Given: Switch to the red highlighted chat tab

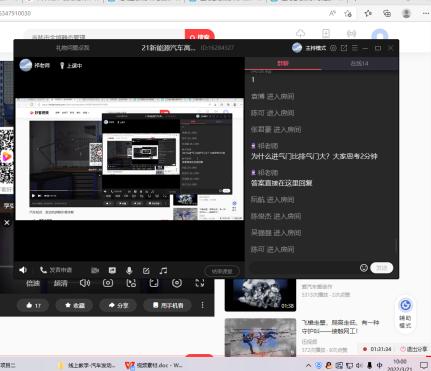Looking at the screenshot, I should 283,63.
